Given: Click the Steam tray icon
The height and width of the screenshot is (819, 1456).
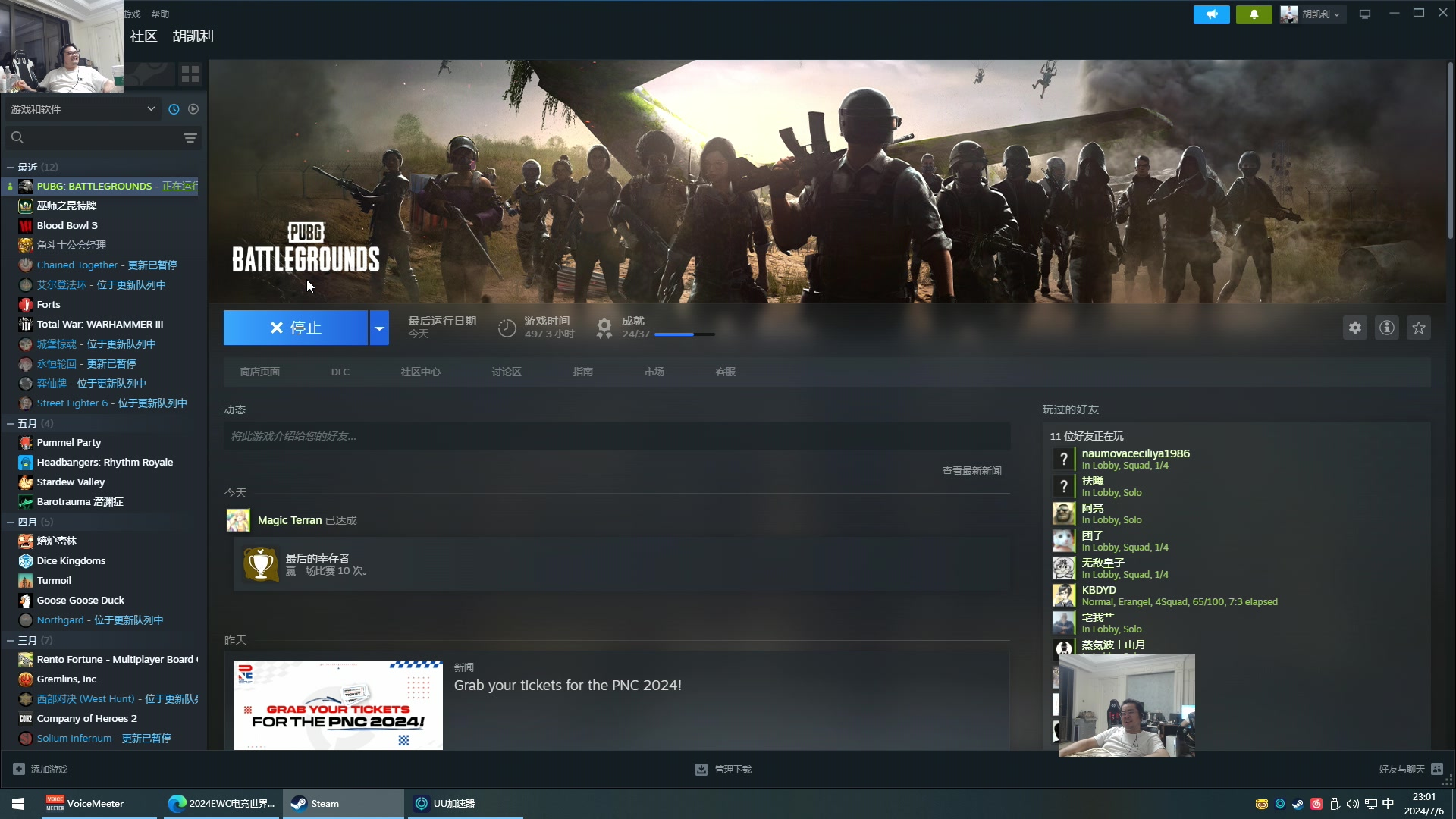Looking at the screenshot, I should [1298, 804].
